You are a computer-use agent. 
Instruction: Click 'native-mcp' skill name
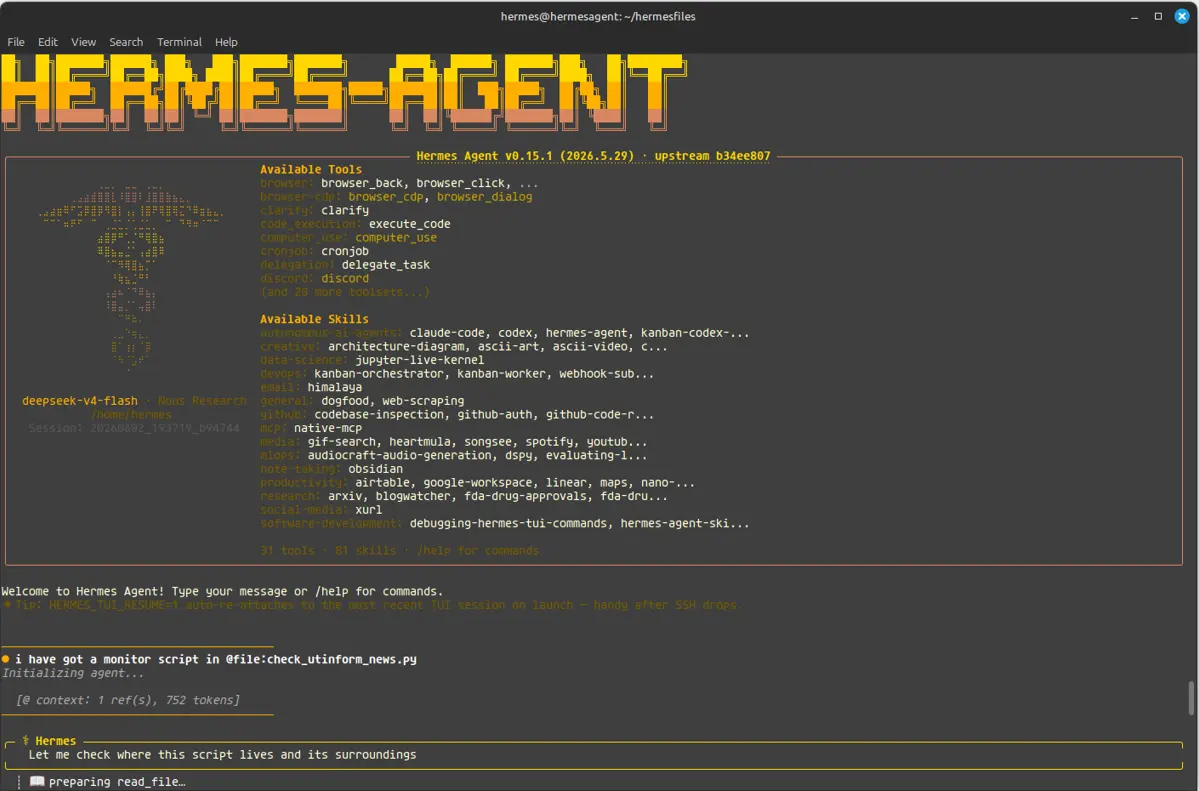click(x=328, y=428)
